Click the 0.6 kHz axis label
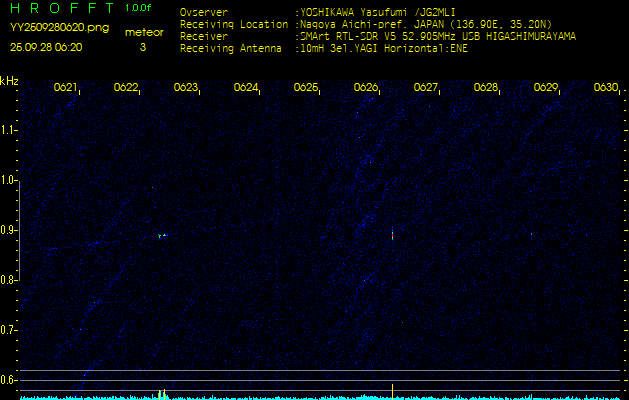Viewport: 629px width, 400px height. tap(8, 380)
